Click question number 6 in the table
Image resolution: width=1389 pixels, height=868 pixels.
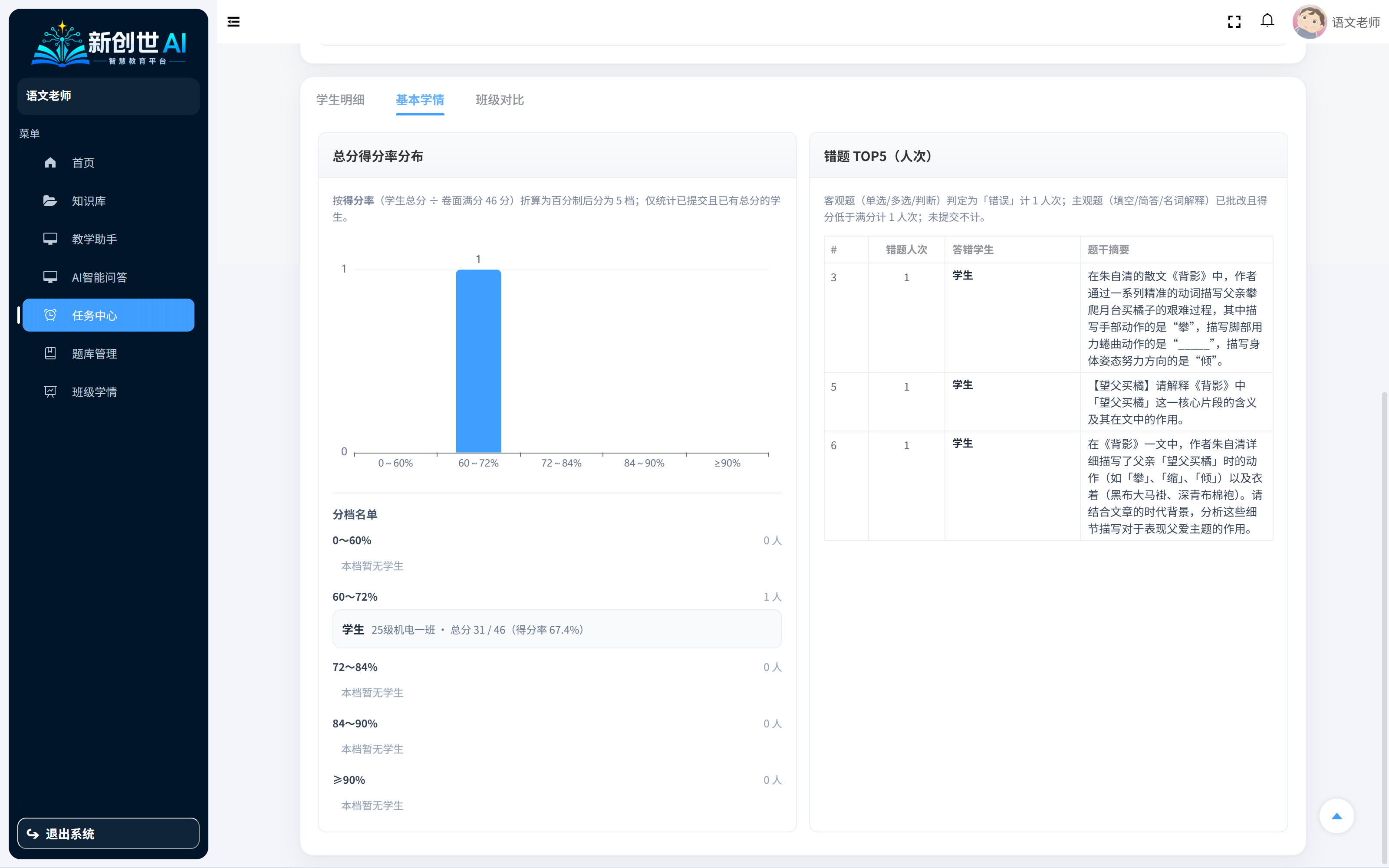[833, 445]
